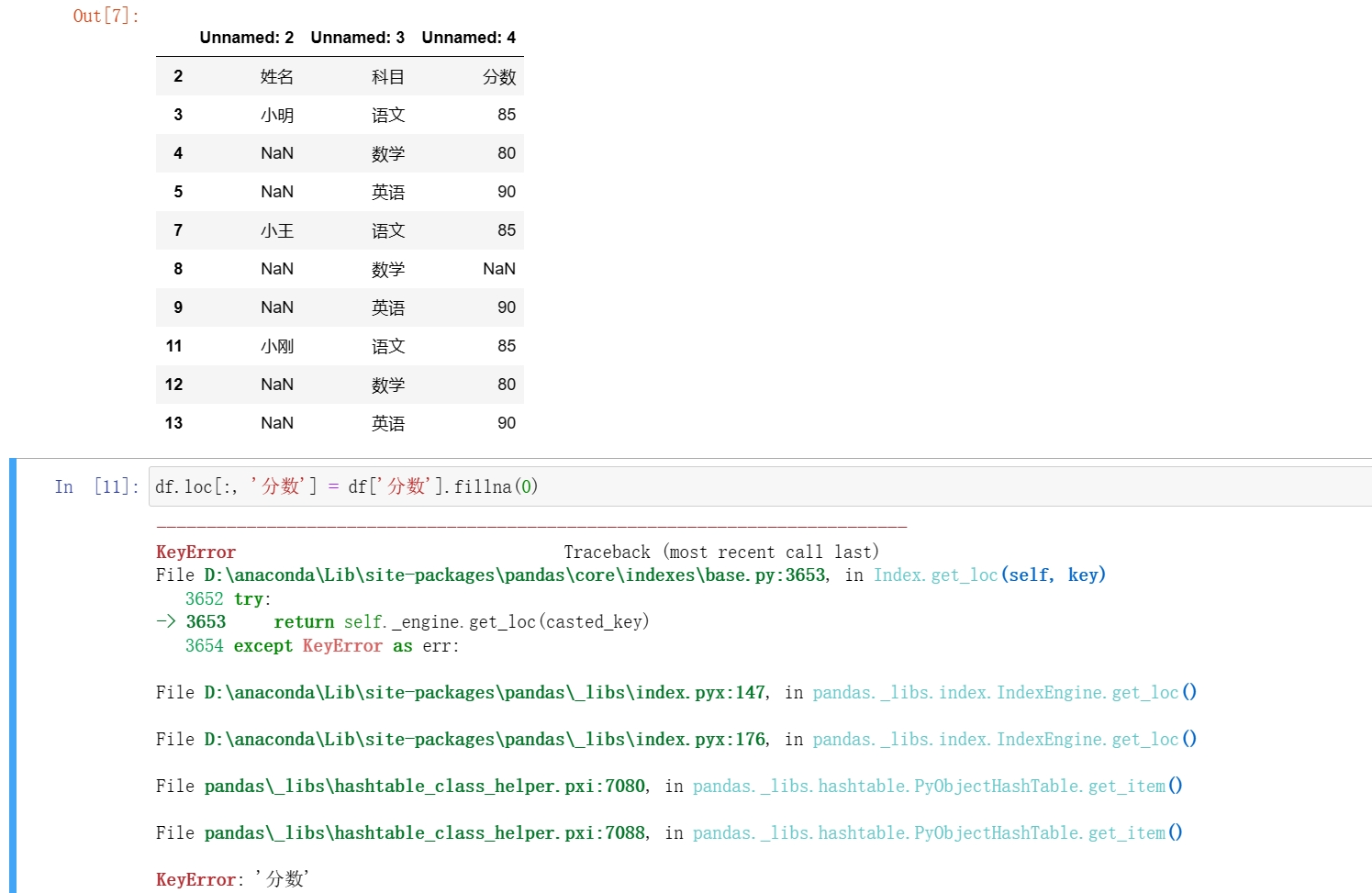Click the 'Unnamed: 2' column header
This screenshot has height=893, width=1372.
pos(246,38)
